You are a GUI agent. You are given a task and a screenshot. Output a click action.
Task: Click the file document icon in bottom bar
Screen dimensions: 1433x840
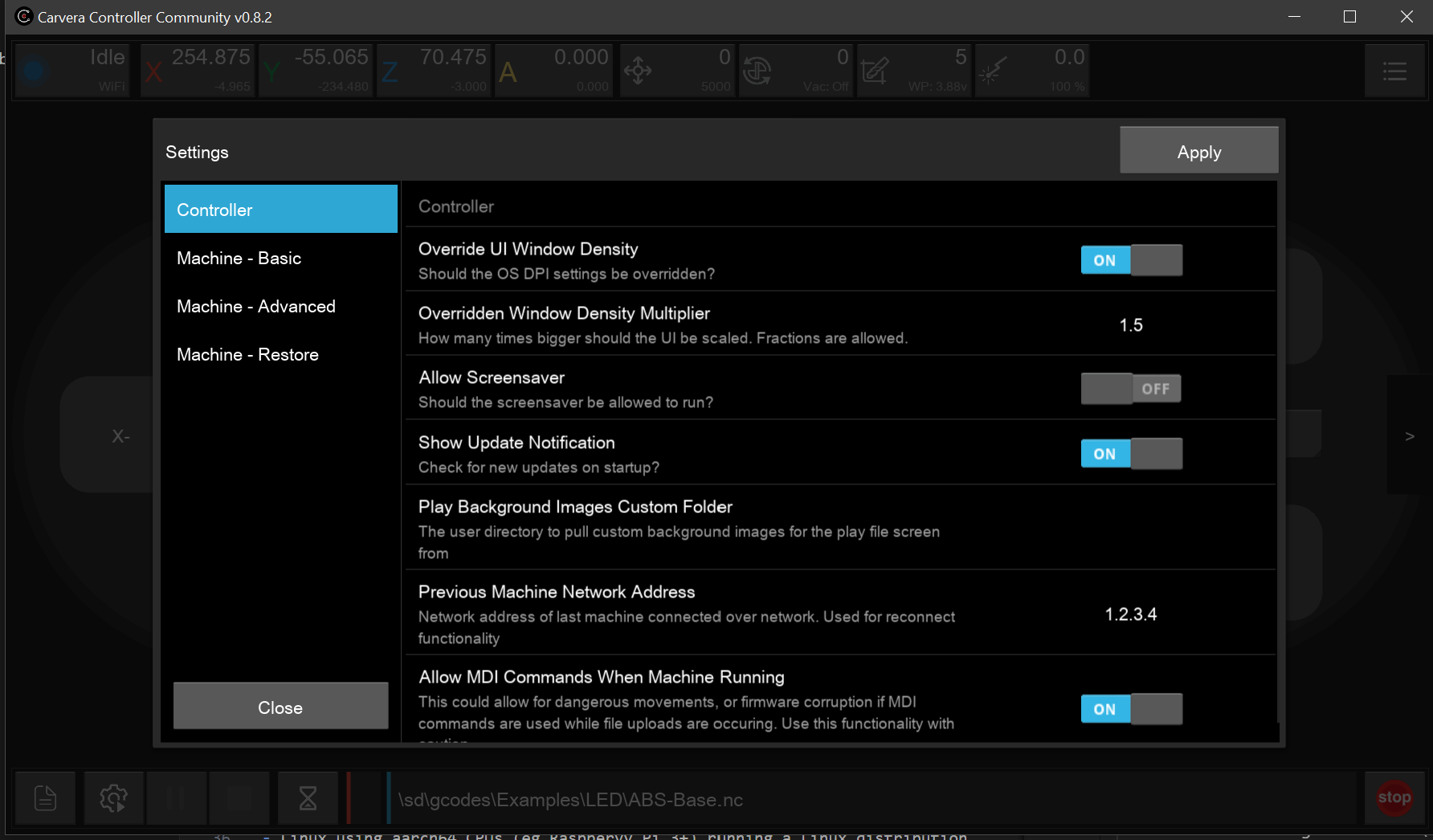(x=45, y=798)
